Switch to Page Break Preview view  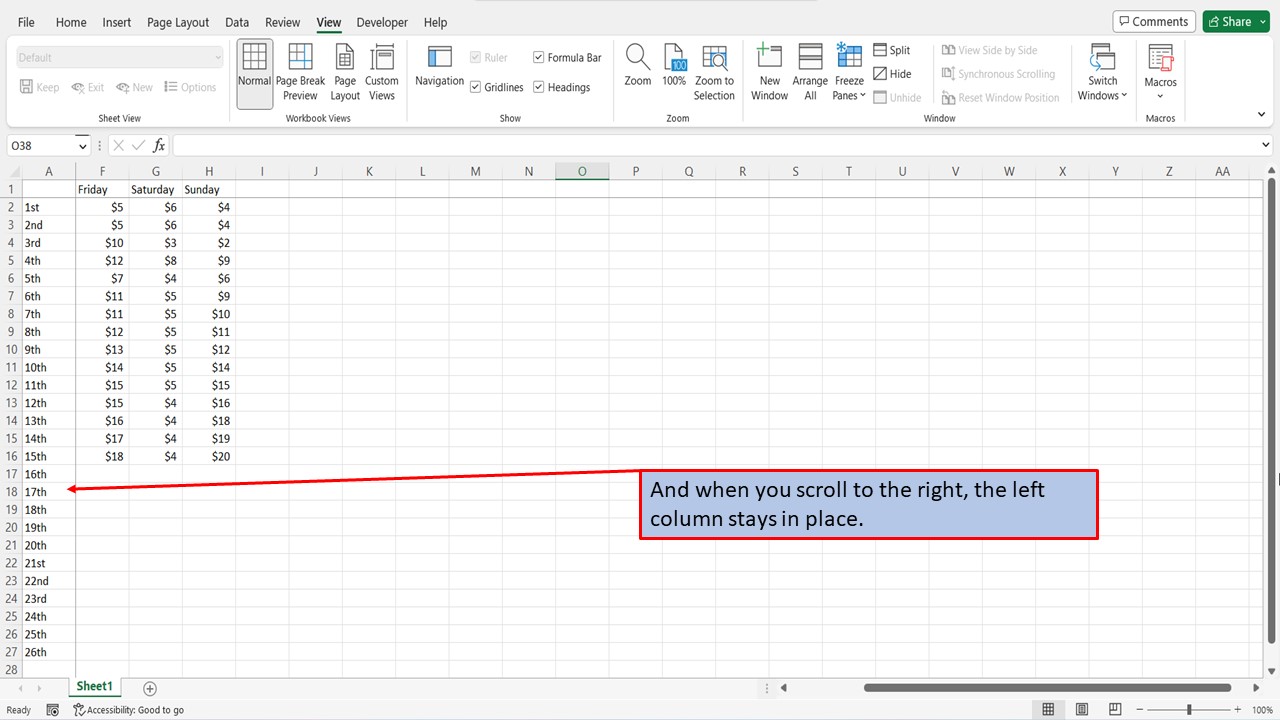[299, 70]
